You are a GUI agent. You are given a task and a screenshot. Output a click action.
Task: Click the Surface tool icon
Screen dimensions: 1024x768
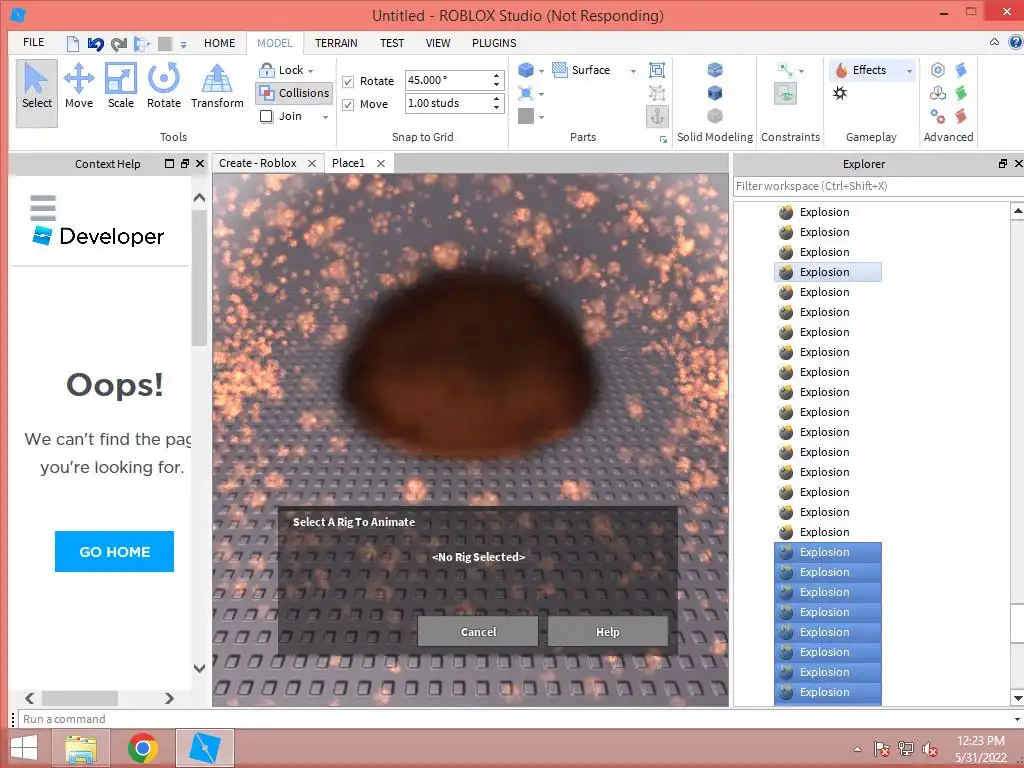560,70
